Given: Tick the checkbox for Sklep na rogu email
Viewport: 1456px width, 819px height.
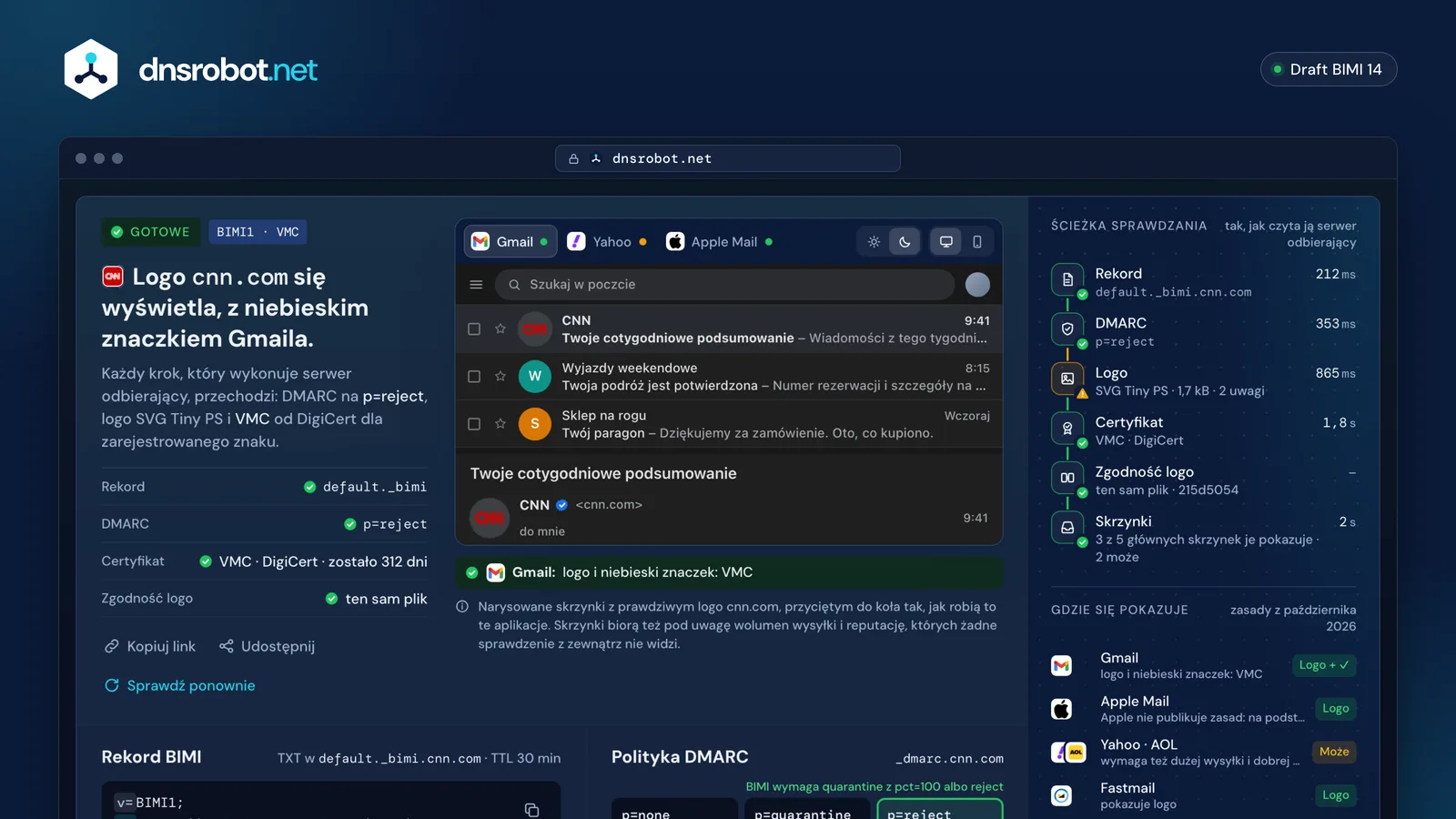Looking at the screenshot, I should (x=474, y=424).
